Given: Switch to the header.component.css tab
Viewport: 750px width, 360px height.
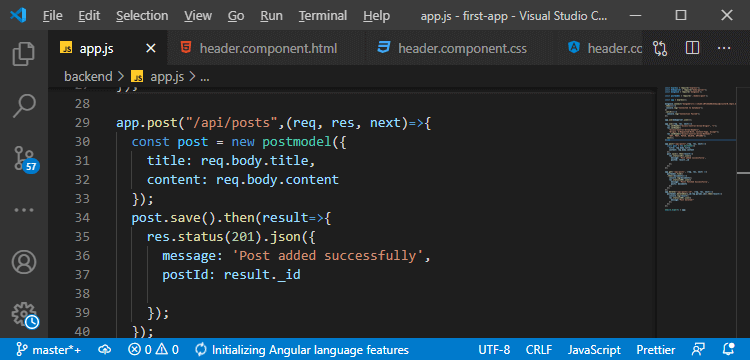Looking at the screenshot, I should click(461, 48).
